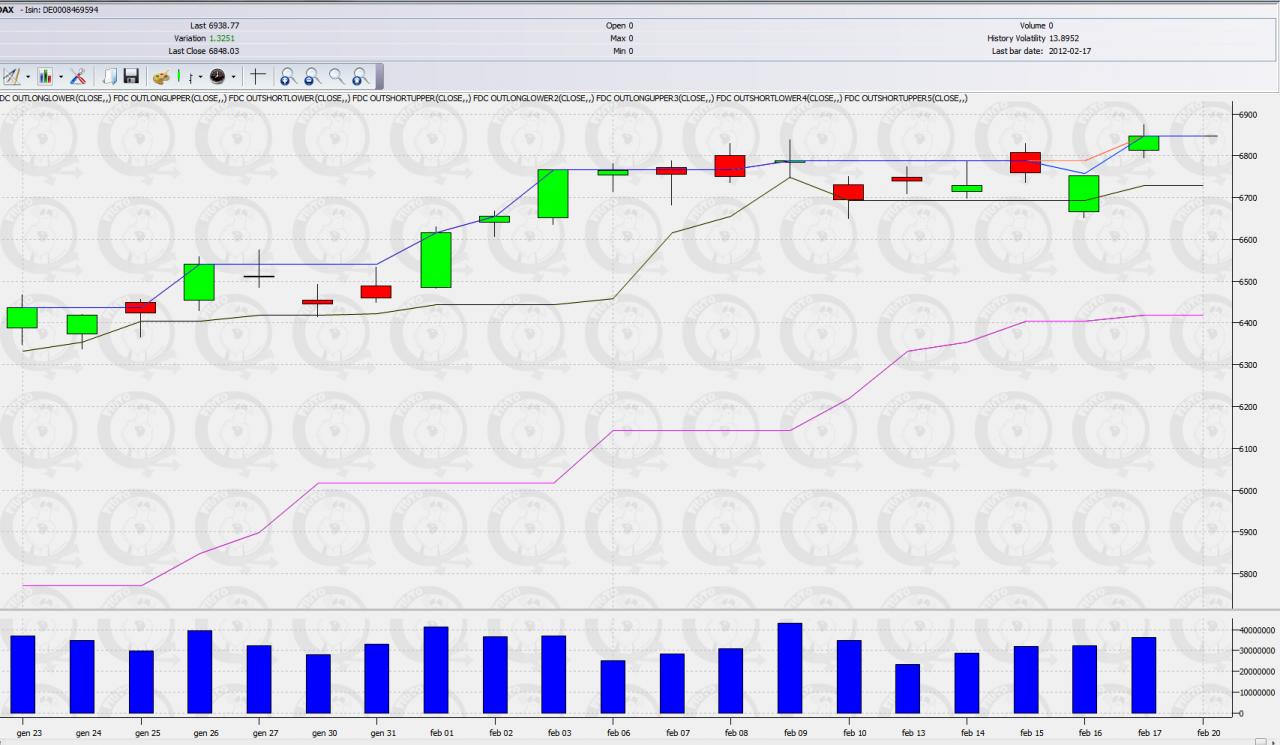Save the chart with floppy disk icon

click(x=131, y=76)
